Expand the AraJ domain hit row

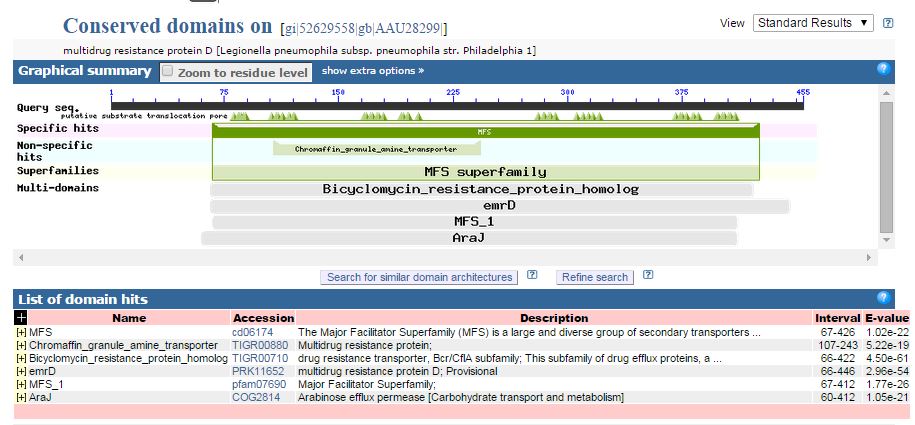(x=21, y=397)
